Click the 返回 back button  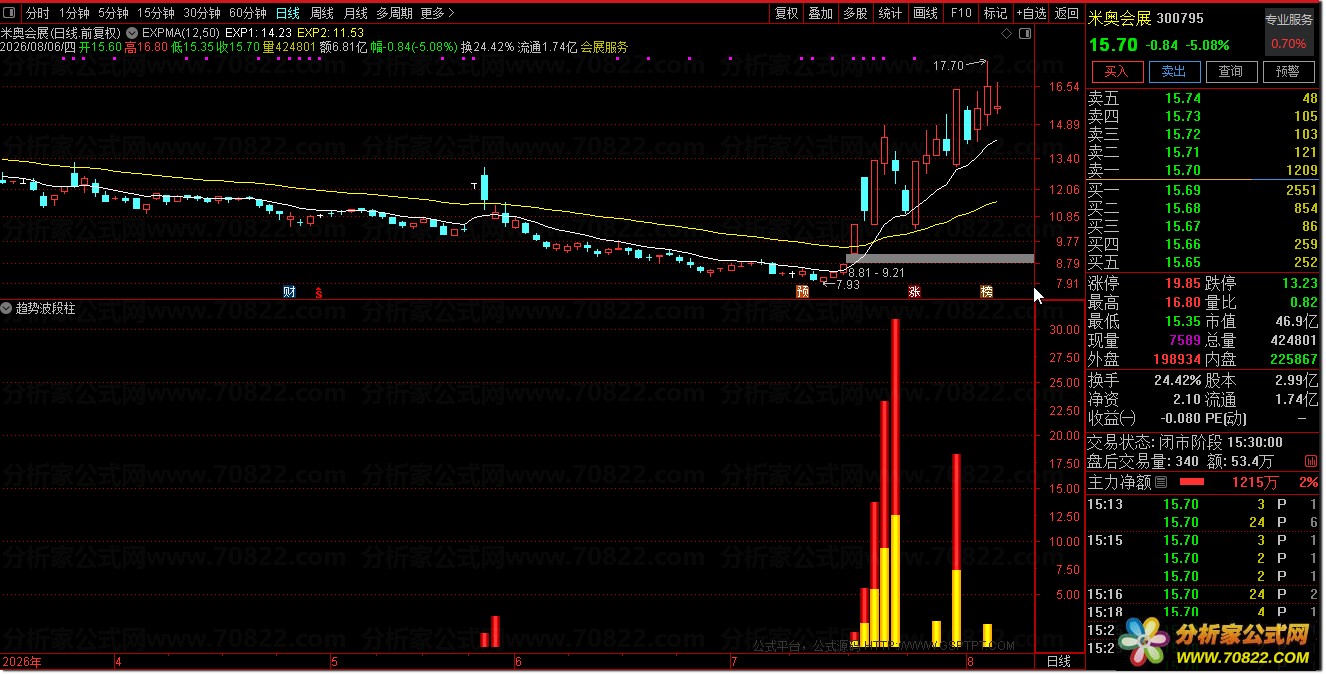pyautogui.click(x=1067, y=13)
